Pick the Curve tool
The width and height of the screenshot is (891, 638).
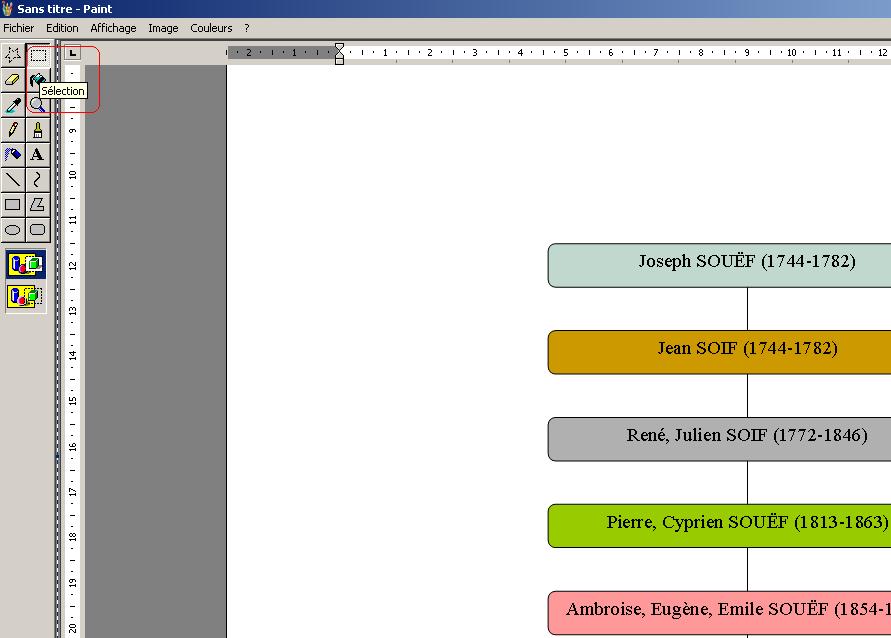(x=37, y=180)
